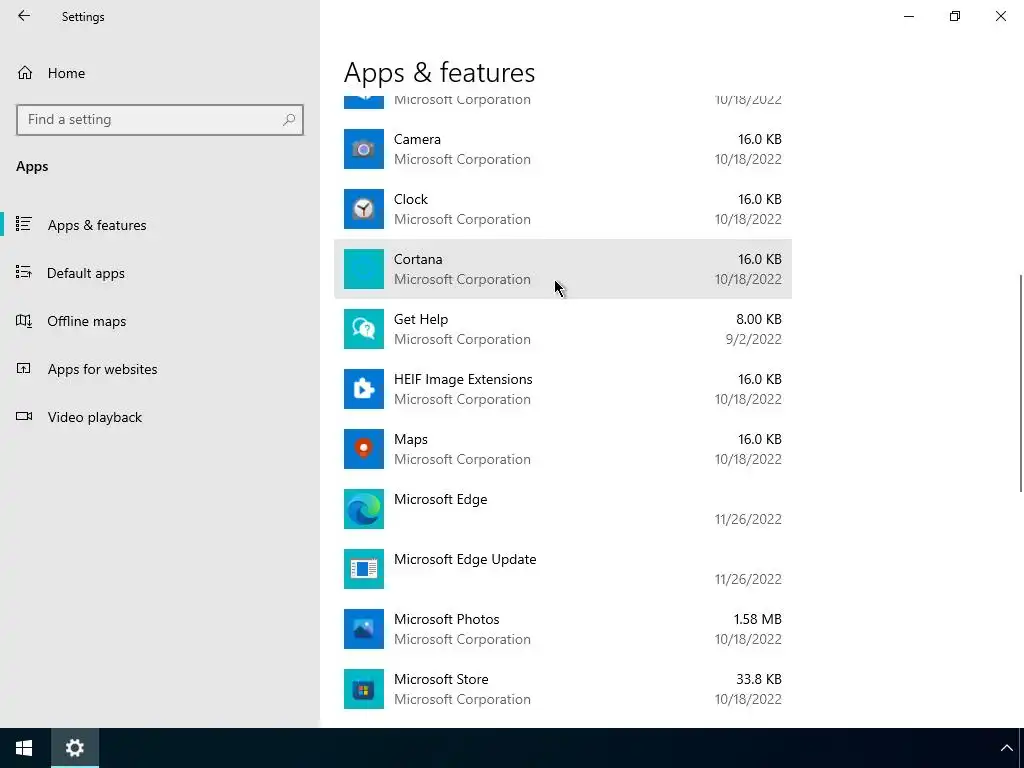Click the 8.00 KB size of Get Help
The height and width of the screenshot is (768, 1024).
pyautogui.click(x=759, y=319)
